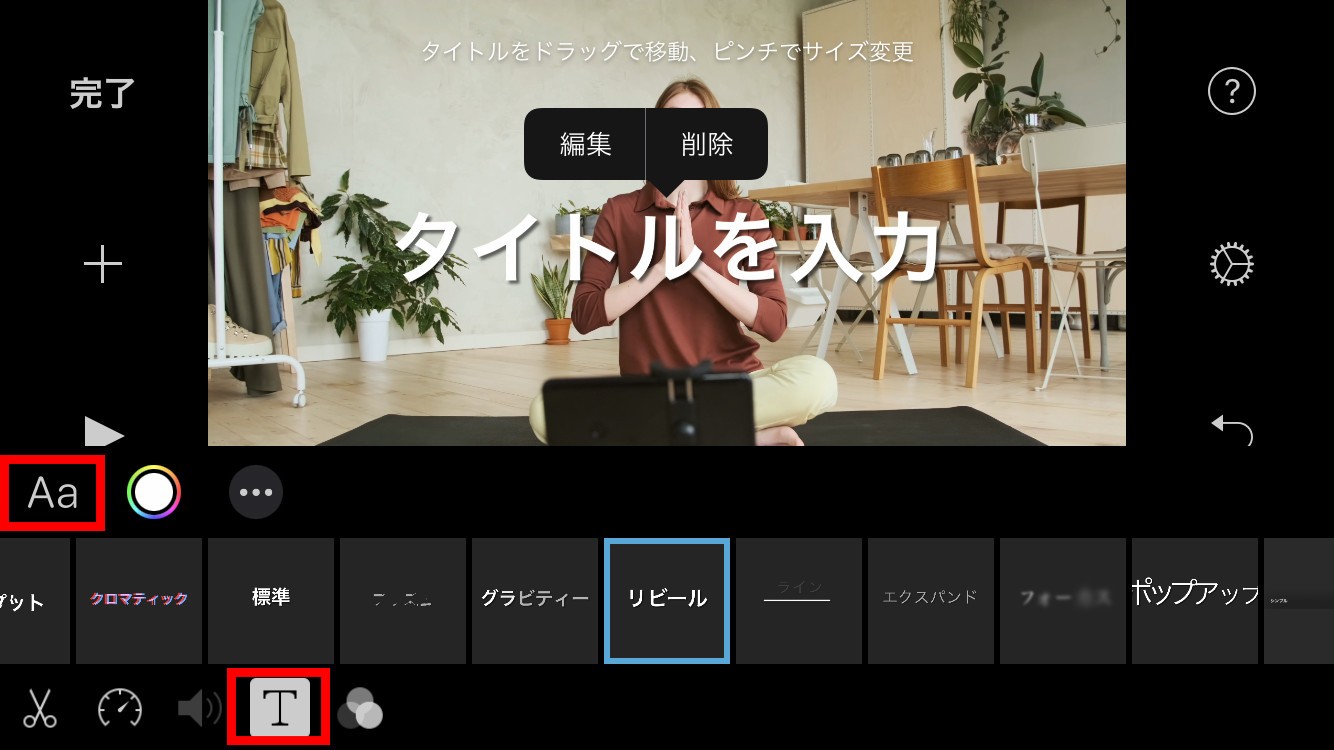The width and height of the screenshot is (1334, 750).
Task: Select 編集 in the popup menu
Action: click(585, 144)
